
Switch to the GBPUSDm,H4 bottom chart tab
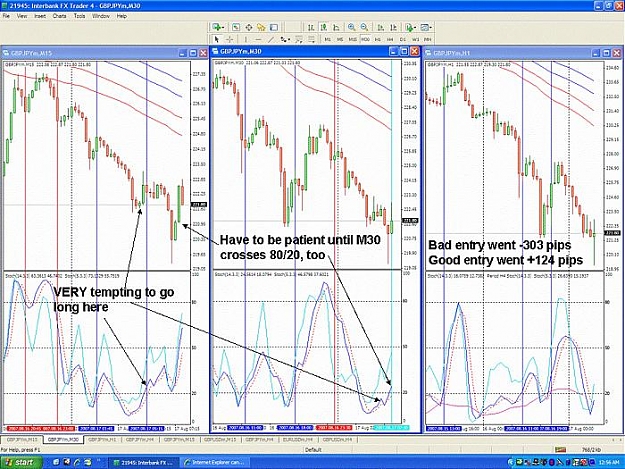coord(337,440)
